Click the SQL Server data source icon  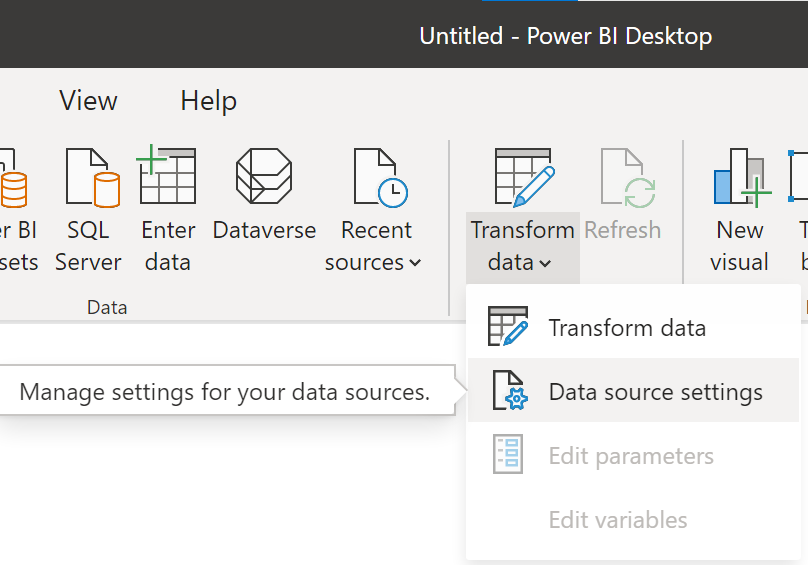click(93, 177)
